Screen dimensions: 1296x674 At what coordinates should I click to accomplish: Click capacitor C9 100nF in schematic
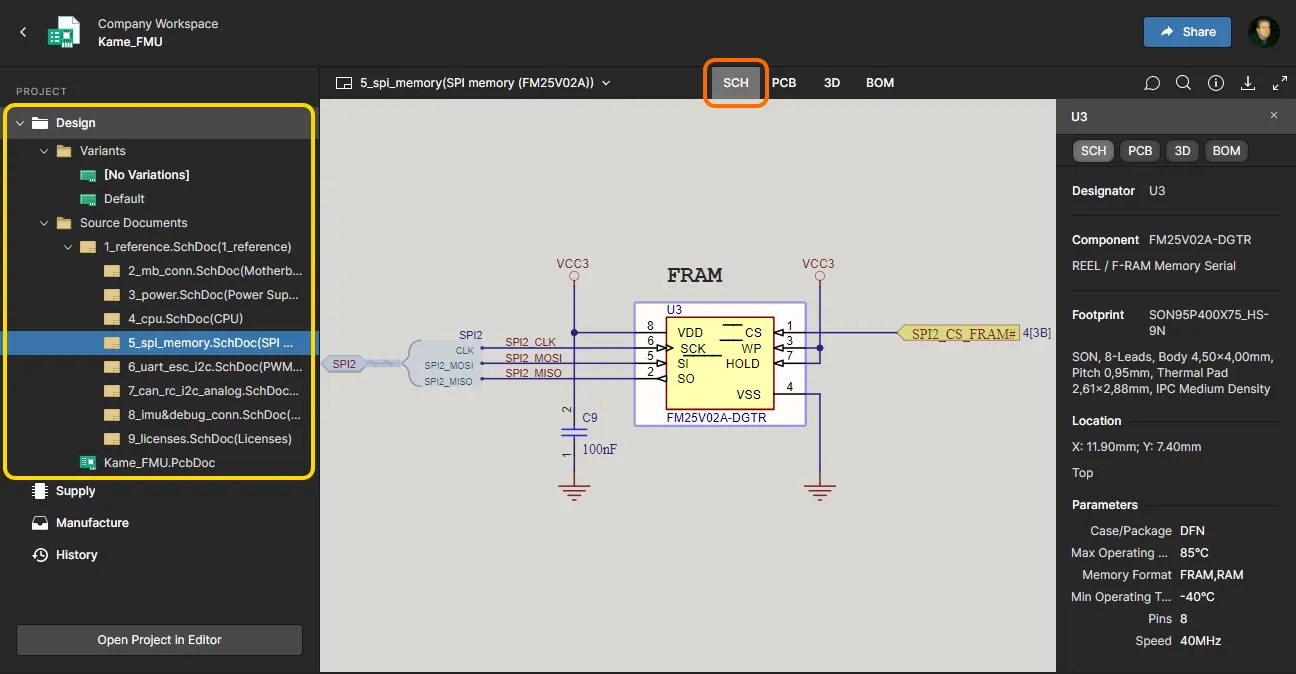click(574, 432)
